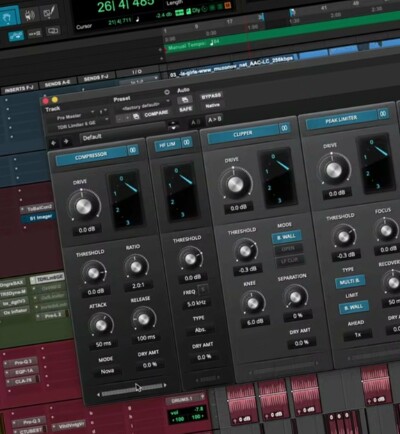Click the redo arrow in the plugin toolbar
The height and width of the screenshot is (434, 400).
pos(66,142)
